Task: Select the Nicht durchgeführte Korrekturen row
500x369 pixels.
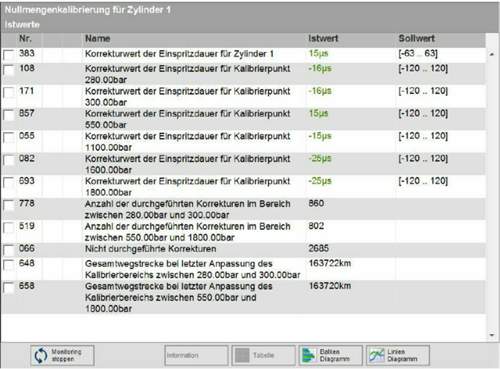Action: click(x=243, y=249)
